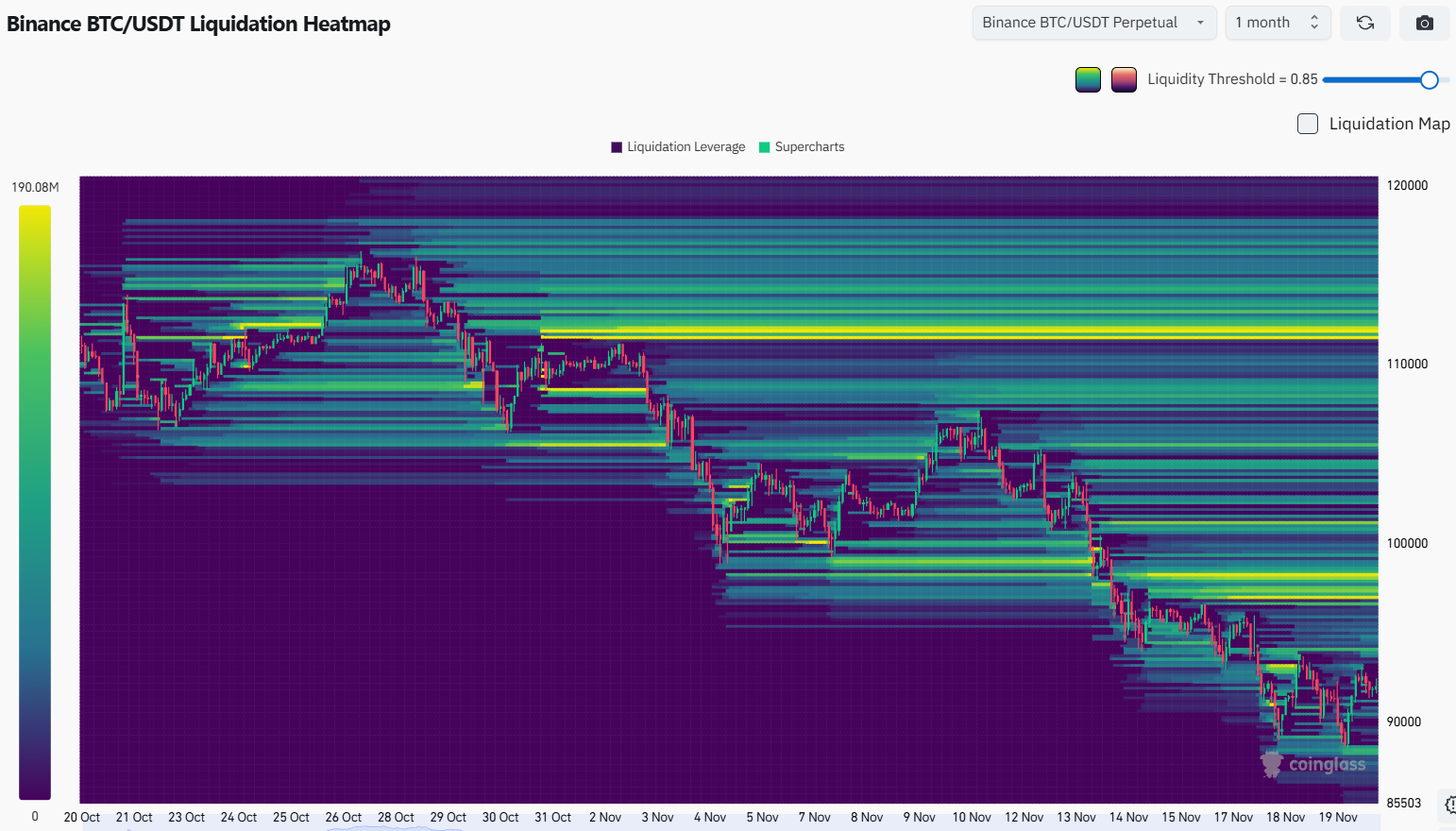Click the refresh data icon
1456x831 pixels.
(1364, 23)
